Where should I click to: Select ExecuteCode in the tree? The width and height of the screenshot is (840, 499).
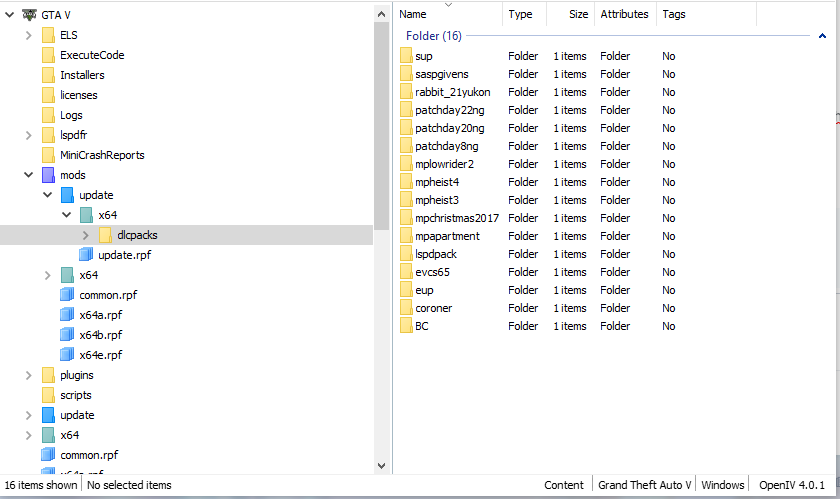point(92,55)
